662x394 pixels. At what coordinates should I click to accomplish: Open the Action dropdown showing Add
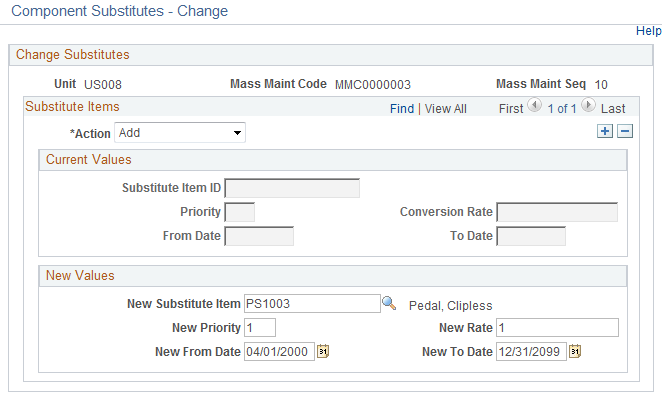(180, 133)
